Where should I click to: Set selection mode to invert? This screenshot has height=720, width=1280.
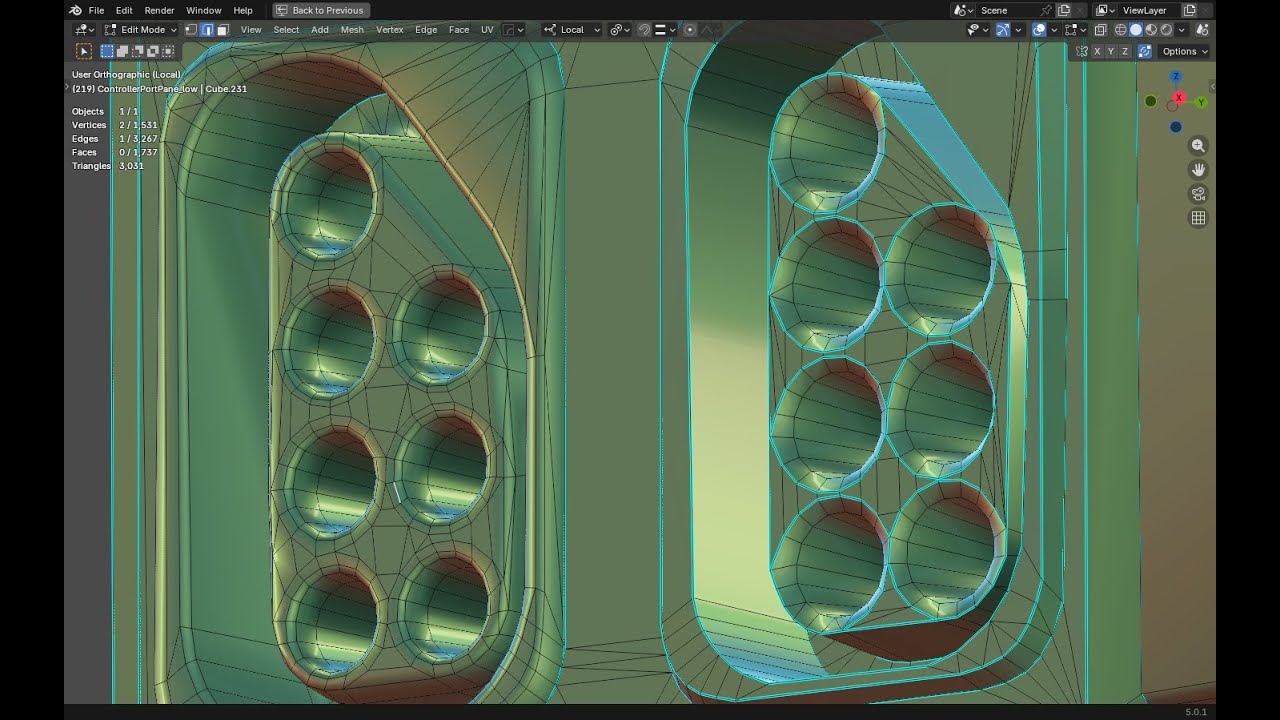pyautogui.click(x=152, y=51)
